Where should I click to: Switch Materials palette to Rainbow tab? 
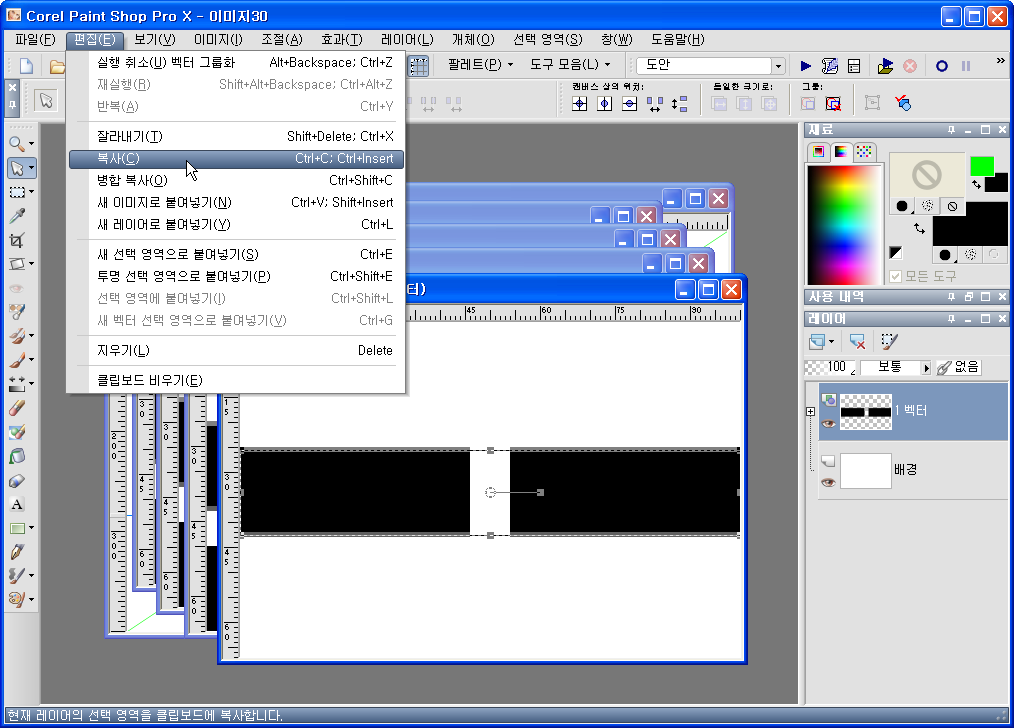point(841,151)
